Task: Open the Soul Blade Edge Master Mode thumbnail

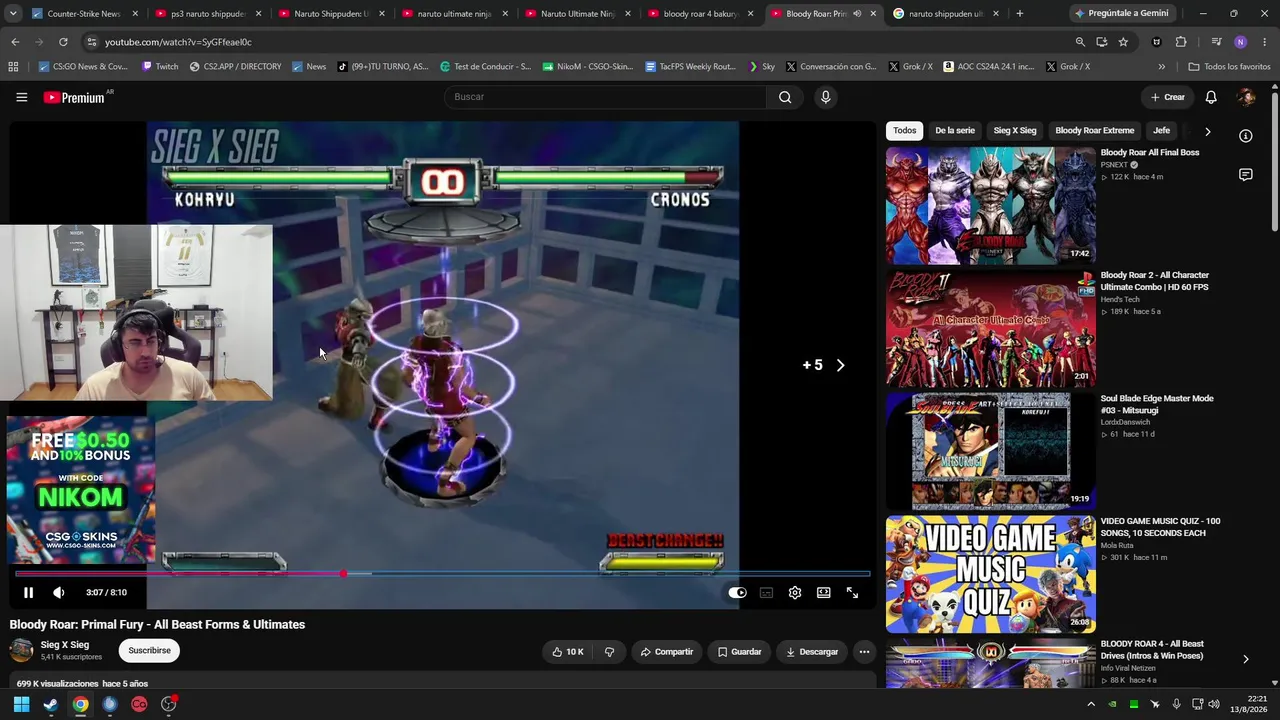Action: [990, 451]
